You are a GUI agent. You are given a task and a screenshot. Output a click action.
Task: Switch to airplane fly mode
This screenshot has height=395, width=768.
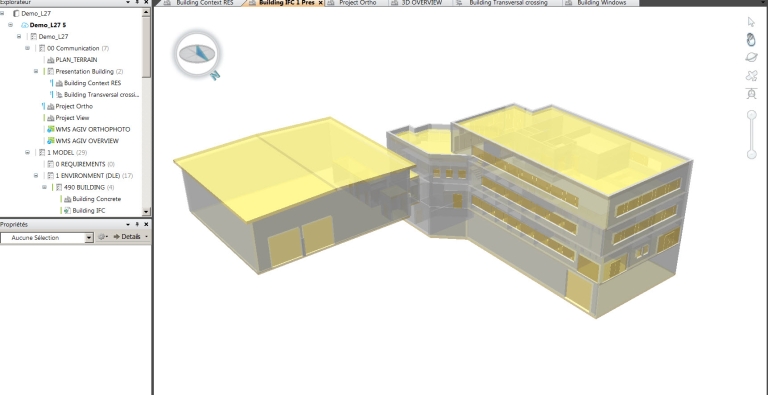pos(751,75)
